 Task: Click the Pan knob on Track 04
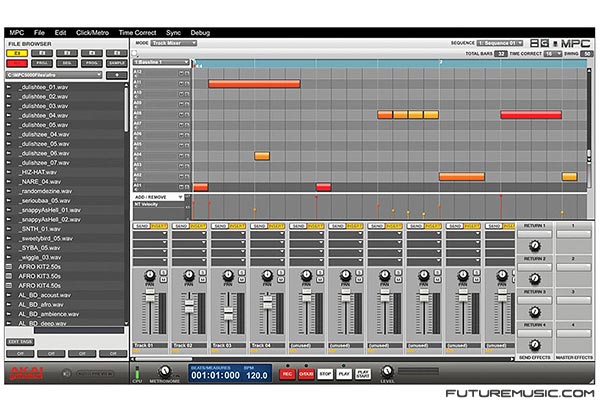267,275
